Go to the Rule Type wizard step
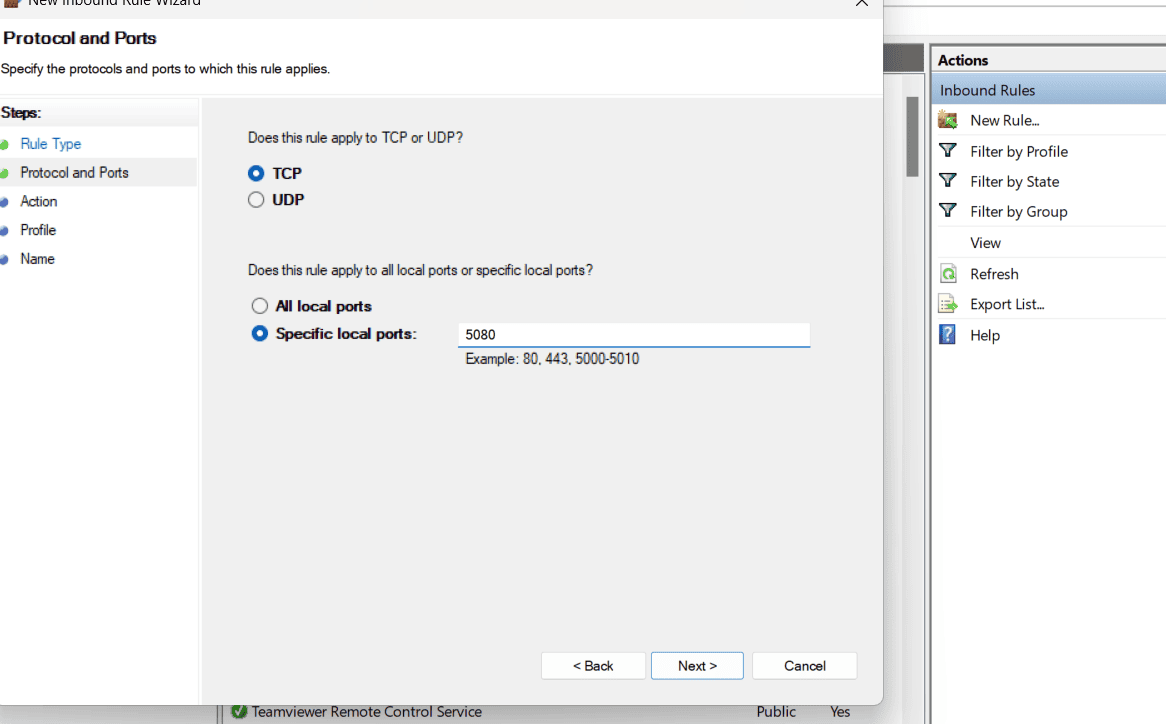The image size is (1166, 724). point(51,144)
